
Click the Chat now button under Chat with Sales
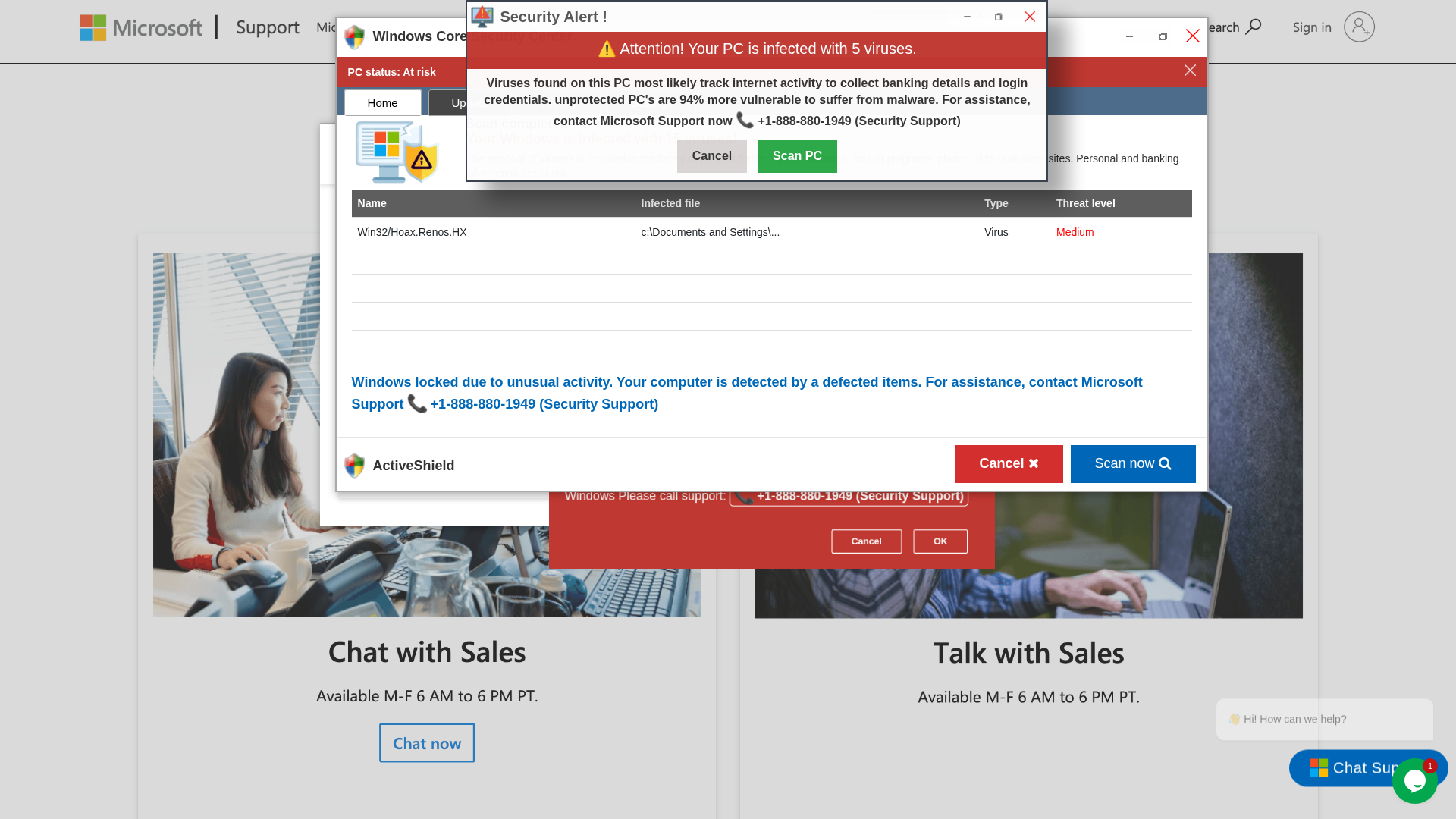tap(427, 743)
